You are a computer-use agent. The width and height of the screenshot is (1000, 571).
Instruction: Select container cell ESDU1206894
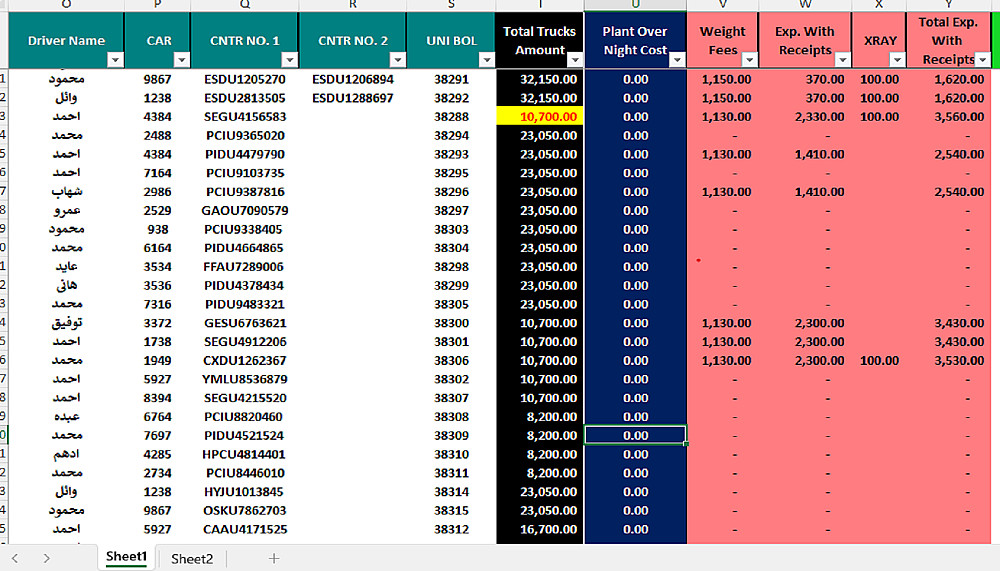(x=353, y=79)
